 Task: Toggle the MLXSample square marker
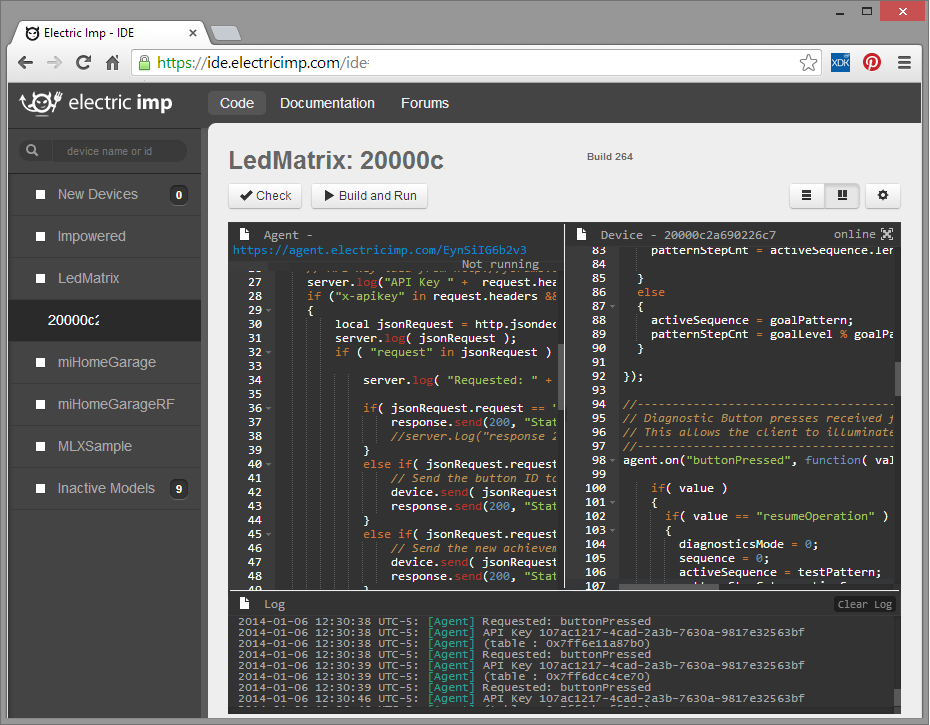click(40, 447)
